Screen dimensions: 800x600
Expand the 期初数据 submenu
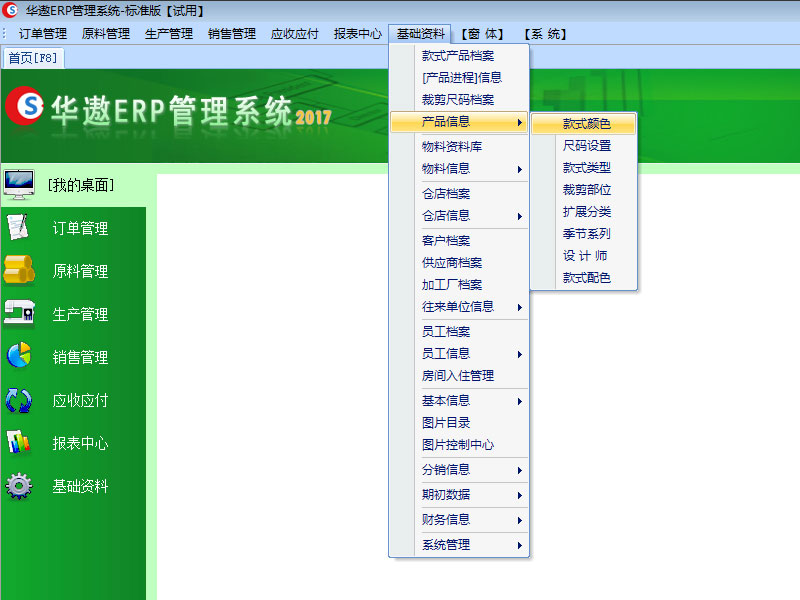459,495
